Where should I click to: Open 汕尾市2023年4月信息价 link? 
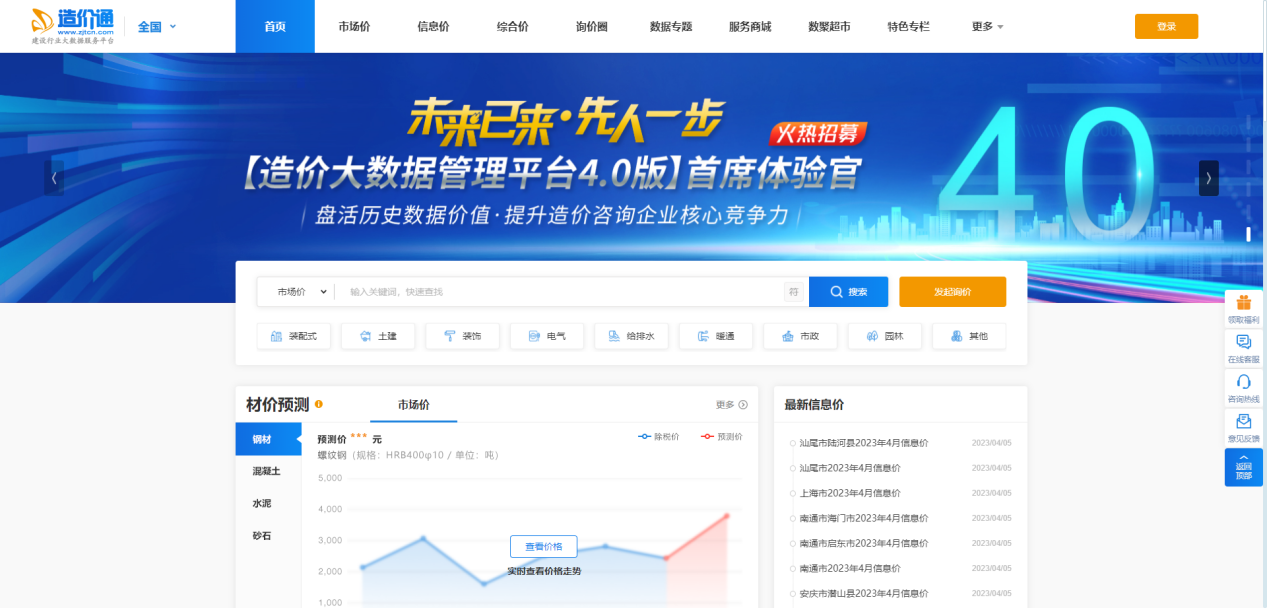coord(850,467)
